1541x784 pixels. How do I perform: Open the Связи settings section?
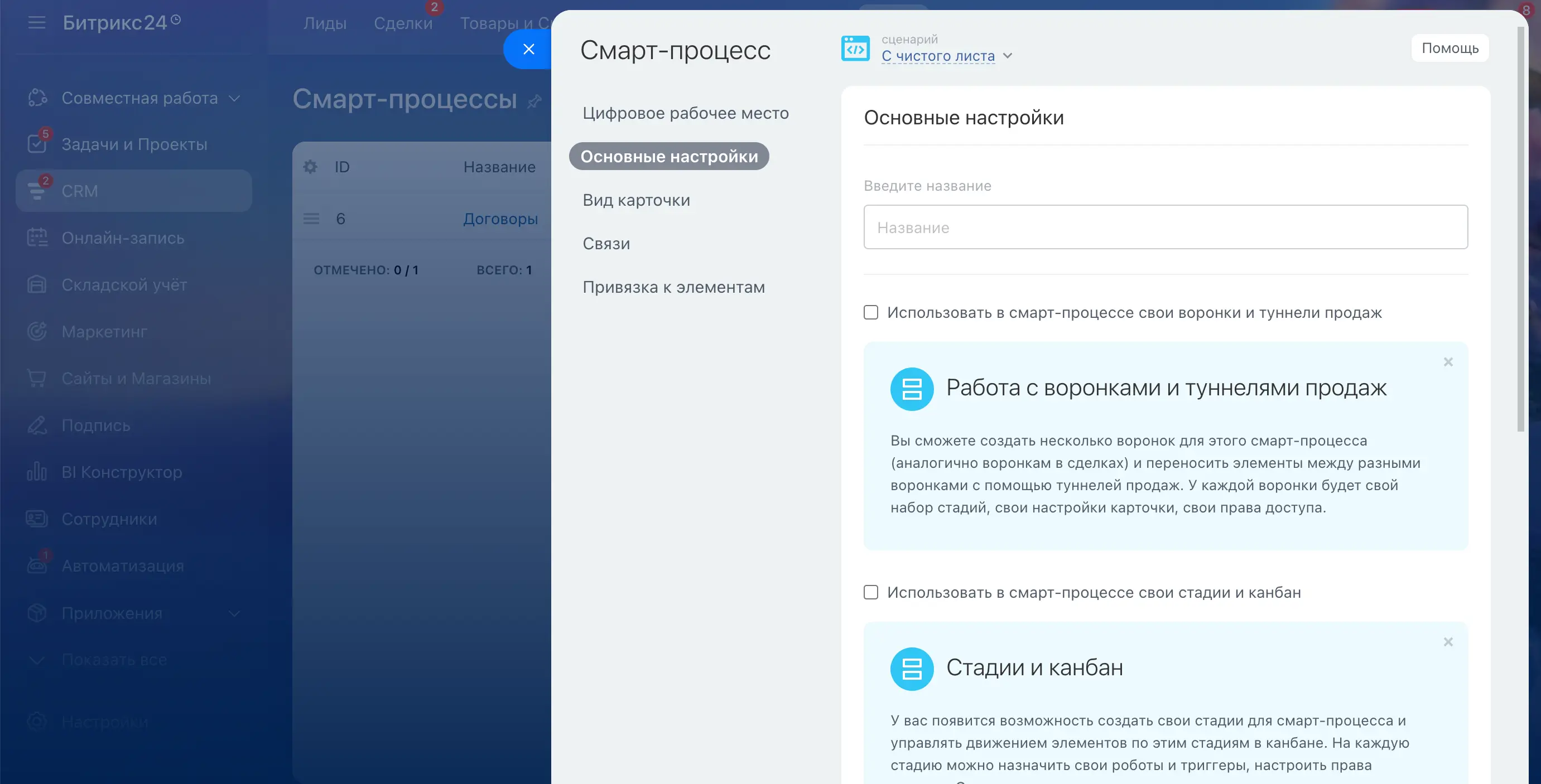[606, 243]
